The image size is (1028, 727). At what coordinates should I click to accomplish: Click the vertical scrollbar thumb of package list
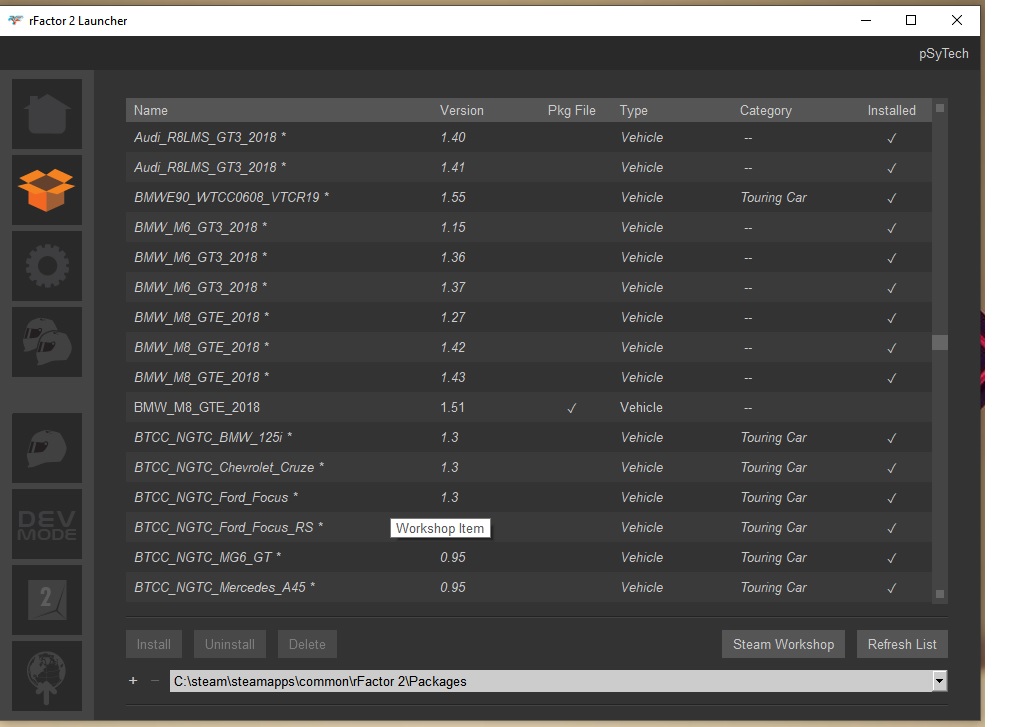click(940, 342)
